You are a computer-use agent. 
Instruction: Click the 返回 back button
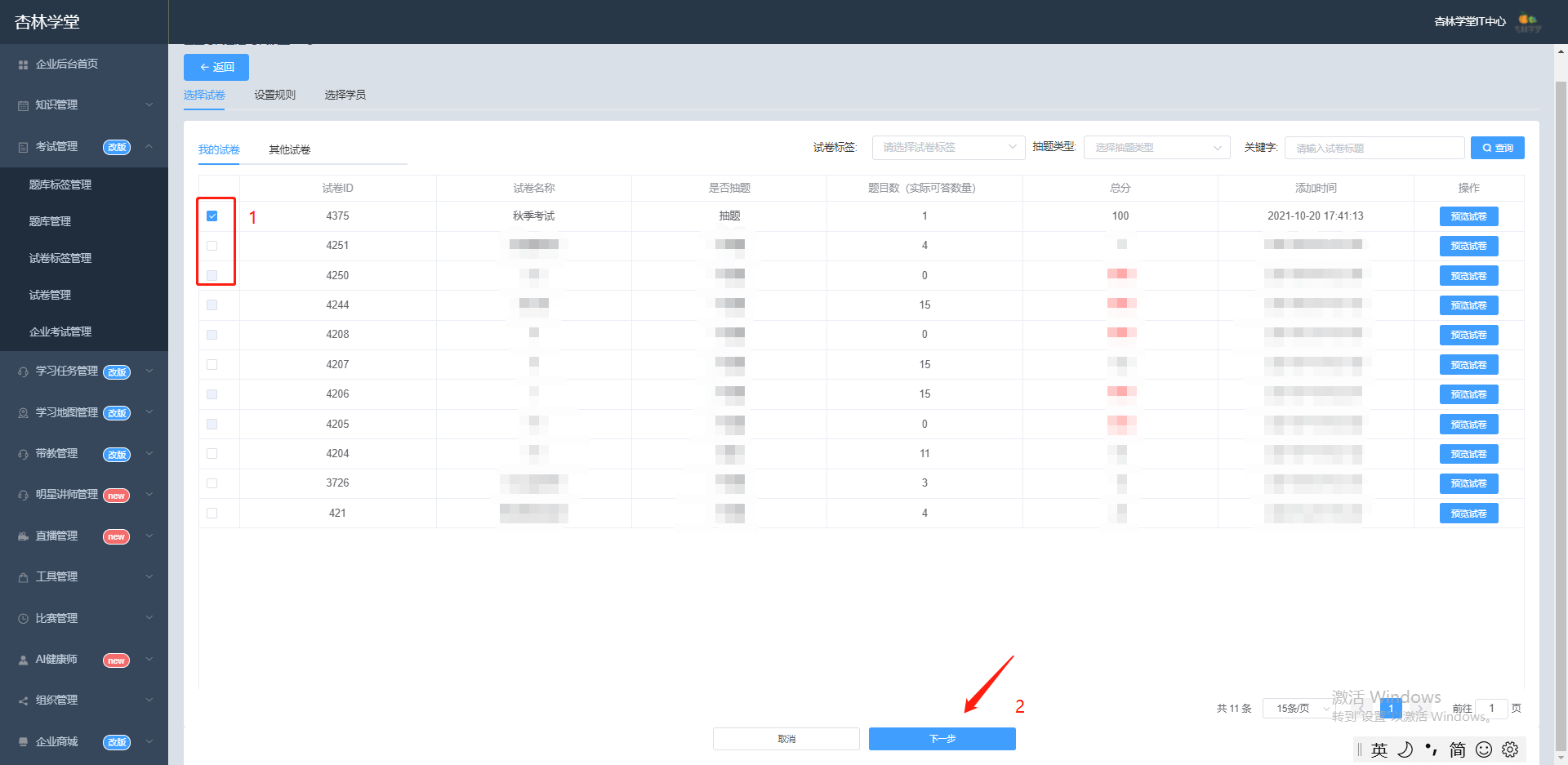point(216,67)
